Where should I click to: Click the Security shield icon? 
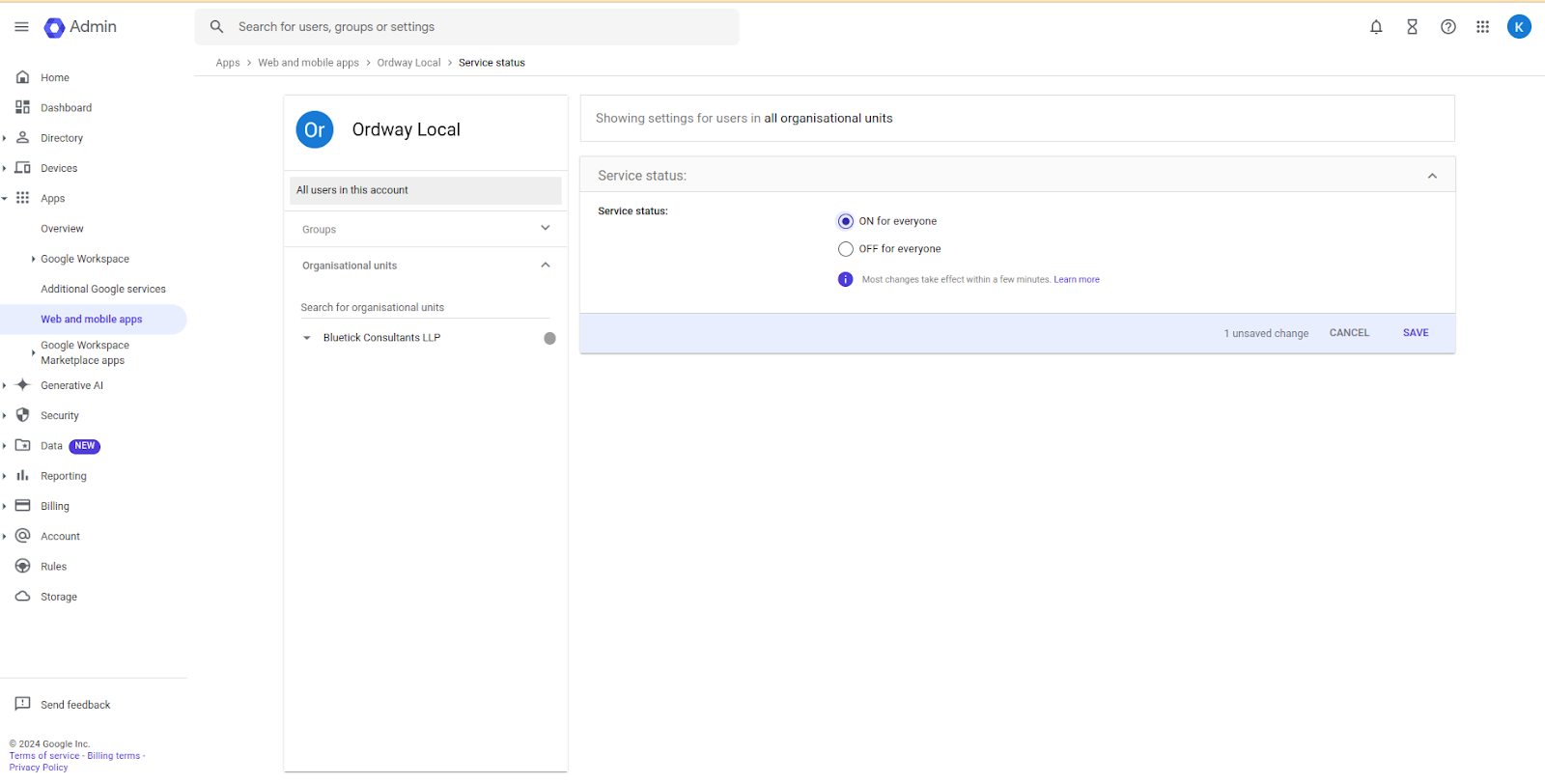tap(22, 415)
